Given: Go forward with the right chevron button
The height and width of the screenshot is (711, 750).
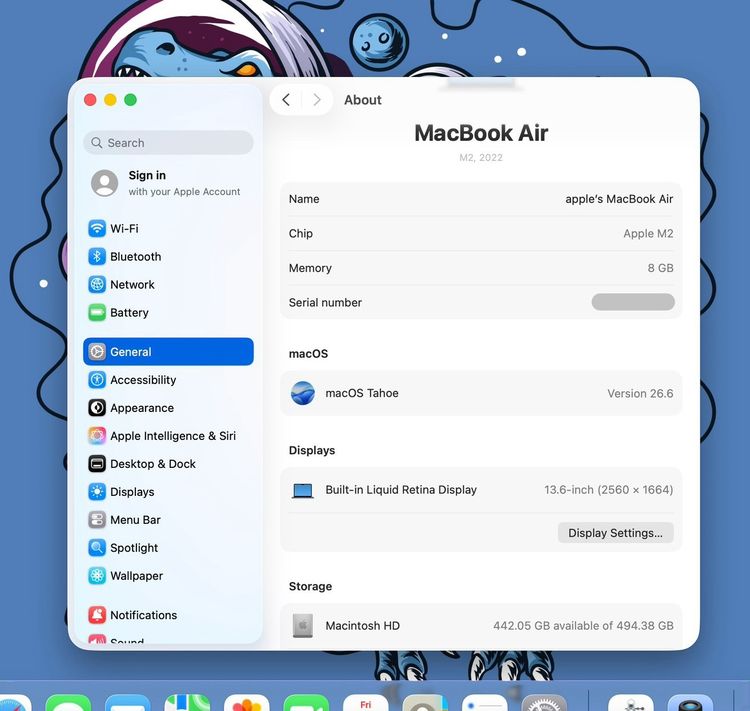Looking at the screenshot, I should (316, 100).
